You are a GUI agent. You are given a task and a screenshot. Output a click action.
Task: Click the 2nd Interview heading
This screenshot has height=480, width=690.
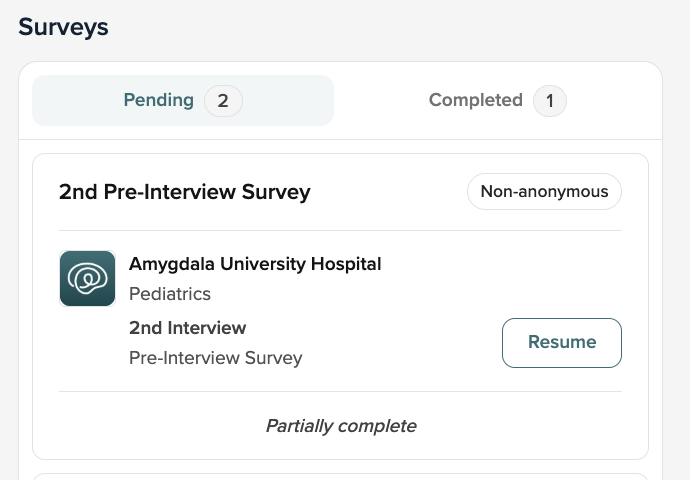[x=187, y=328]
